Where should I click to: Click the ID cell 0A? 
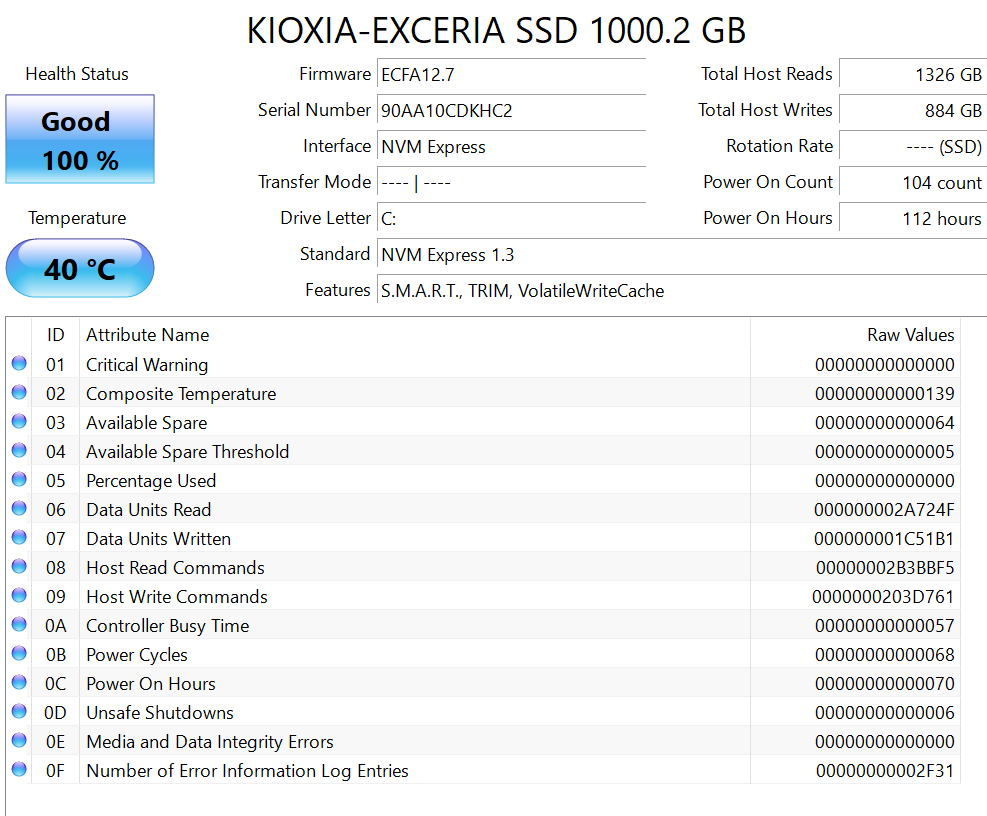55,625
